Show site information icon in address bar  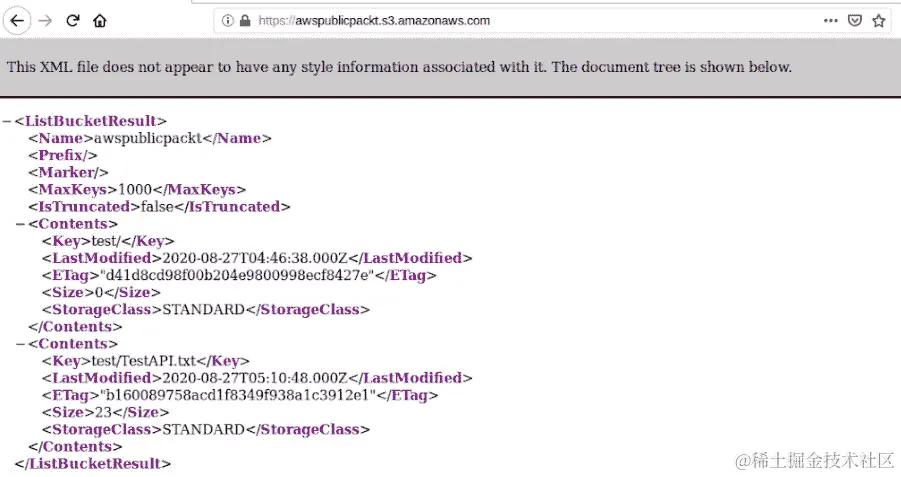click(228, 21)
